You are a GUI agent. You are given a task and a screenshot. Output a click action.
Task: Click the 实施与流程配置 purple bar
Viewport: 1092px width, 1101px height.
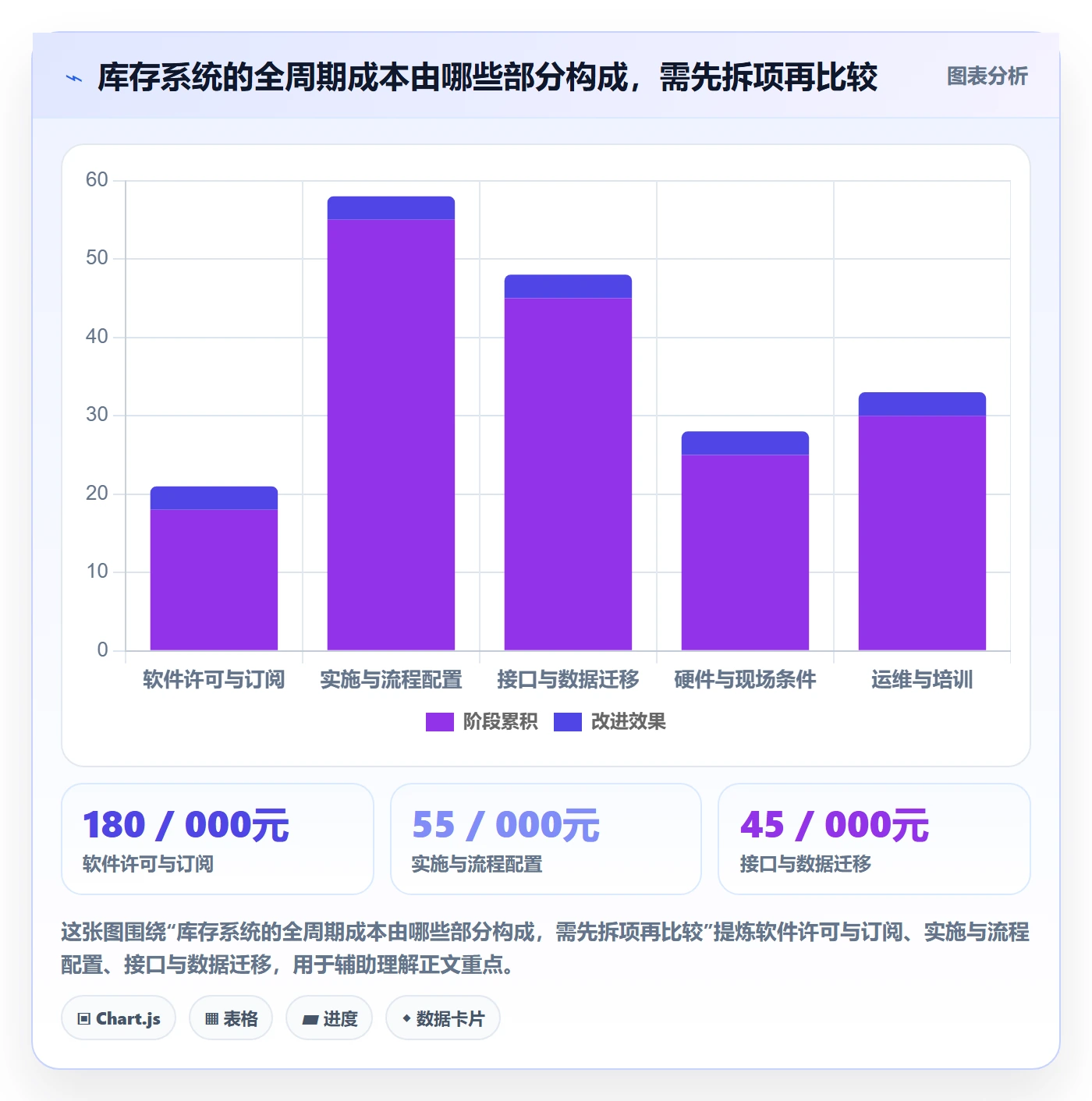pyautogui.click(x=391, y=434)
